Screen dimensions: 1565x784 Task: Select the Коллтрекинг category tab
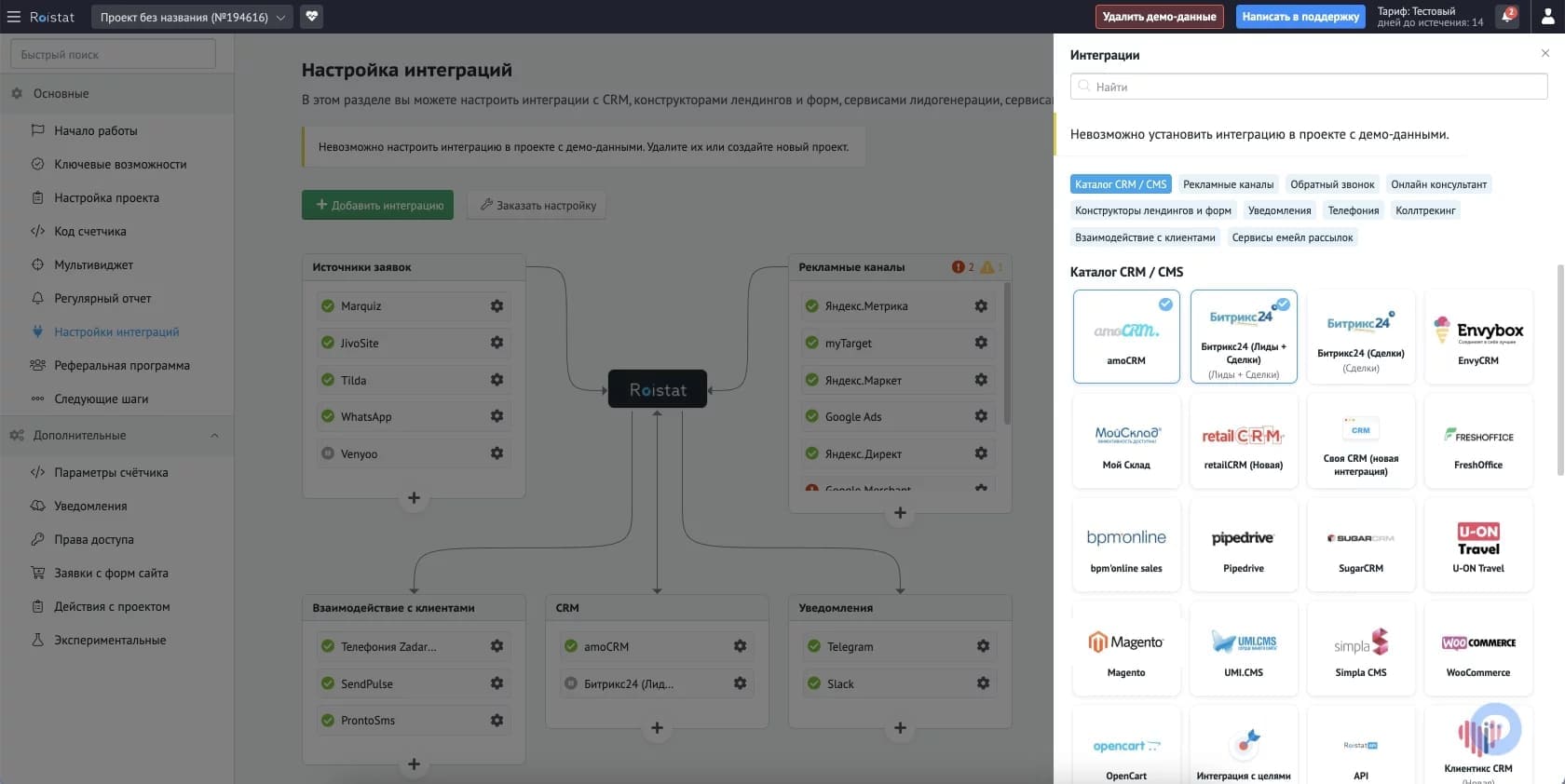coord(1425,210)
